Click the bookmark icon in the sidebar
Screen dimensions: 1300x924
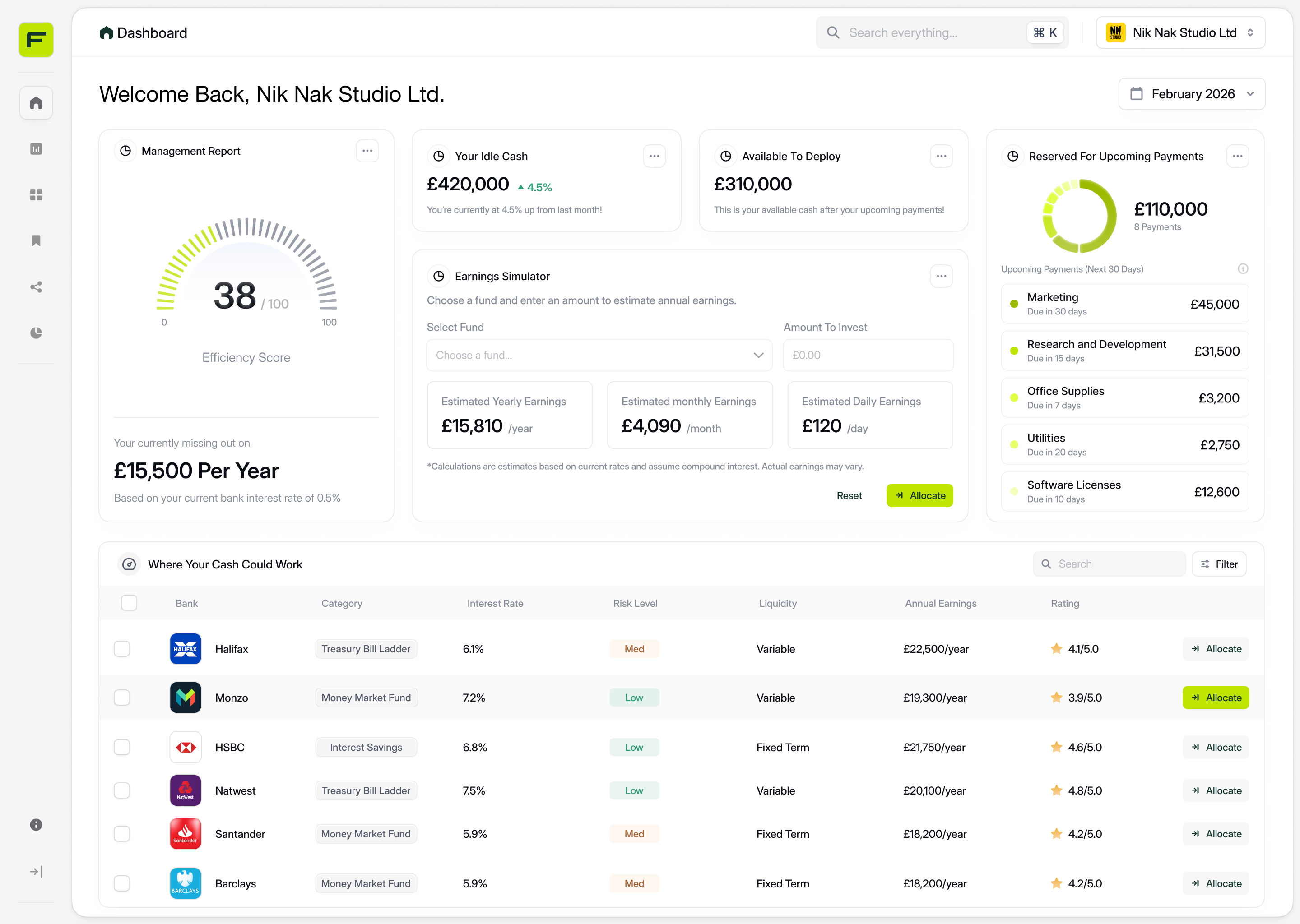click(x=36, y=241)
